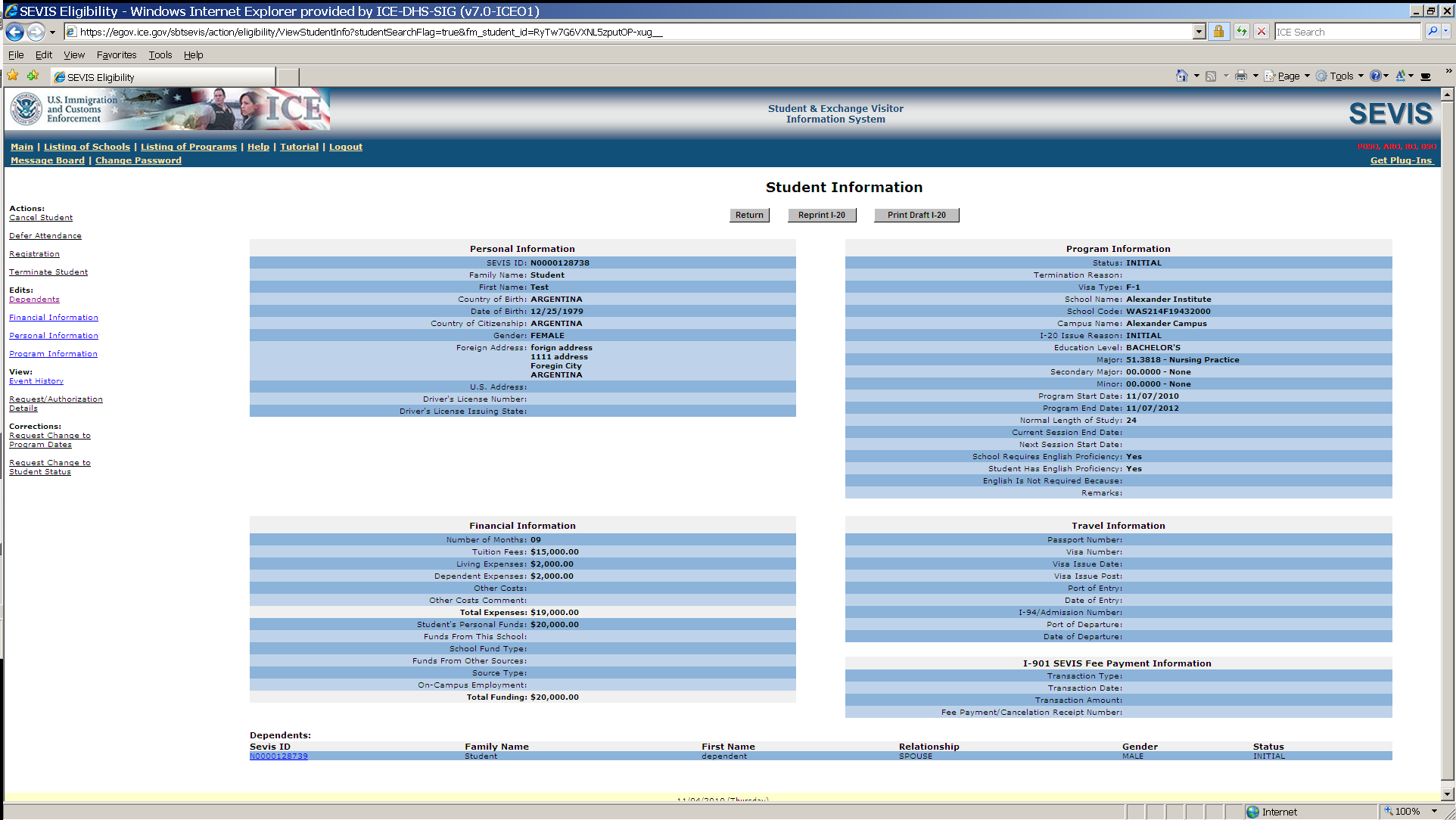Click in the ICE Search field
The image size is (1456, 820).
(x=1347, y=32)
